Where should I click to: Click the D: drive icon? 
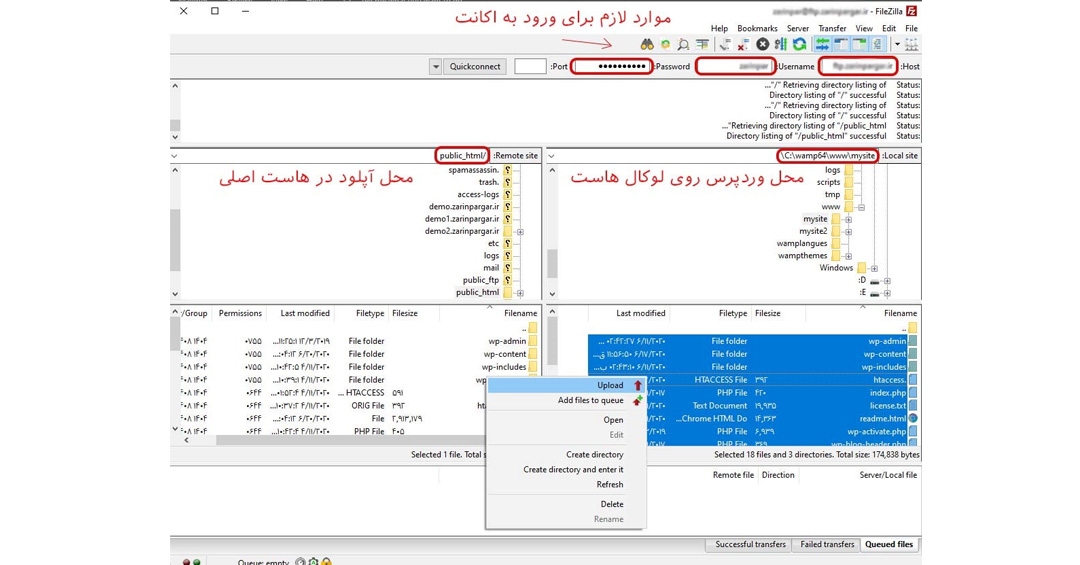tap(875, 281)
